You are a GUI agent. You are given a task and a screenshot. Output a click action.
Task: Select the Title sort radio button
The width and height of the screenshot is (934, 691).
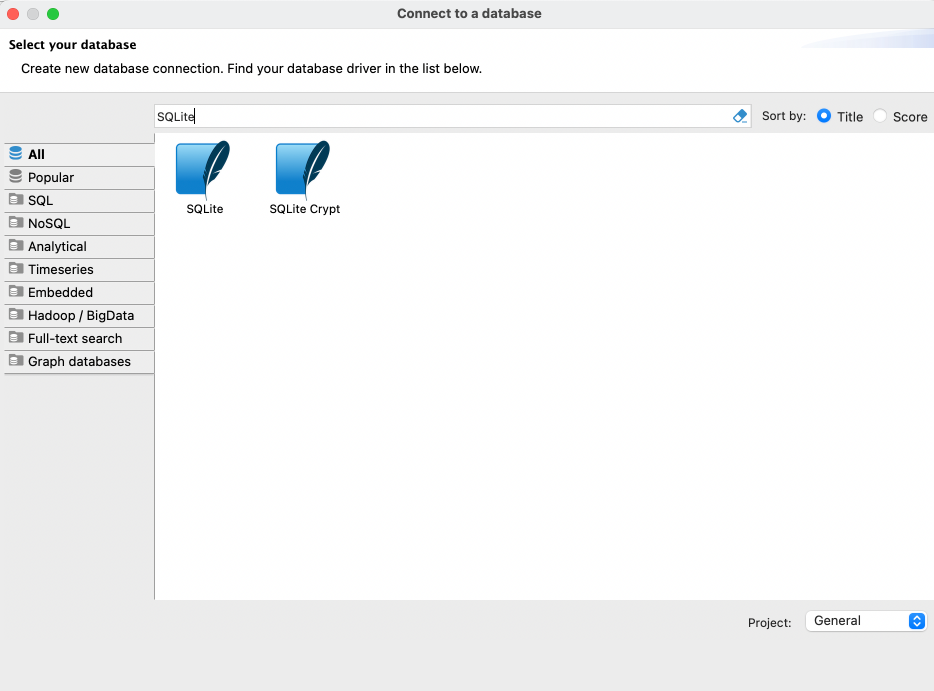(x=824, y=116)
